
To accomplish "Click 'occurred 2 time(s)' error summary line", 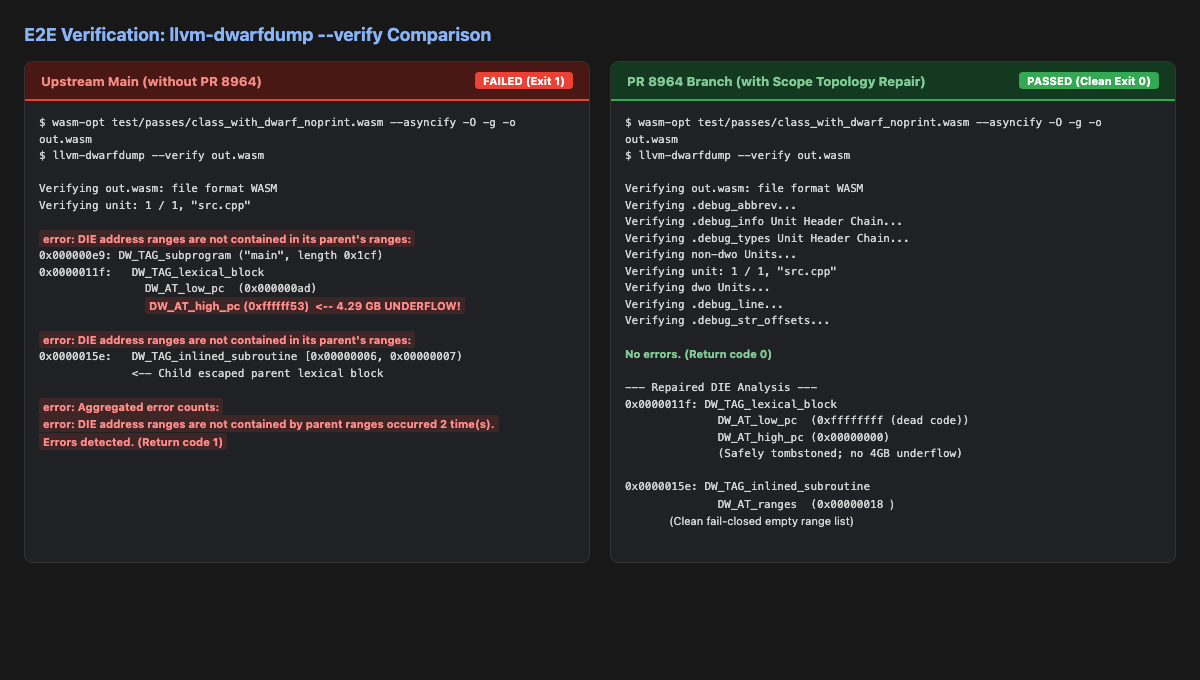I will tap(268, 424).
